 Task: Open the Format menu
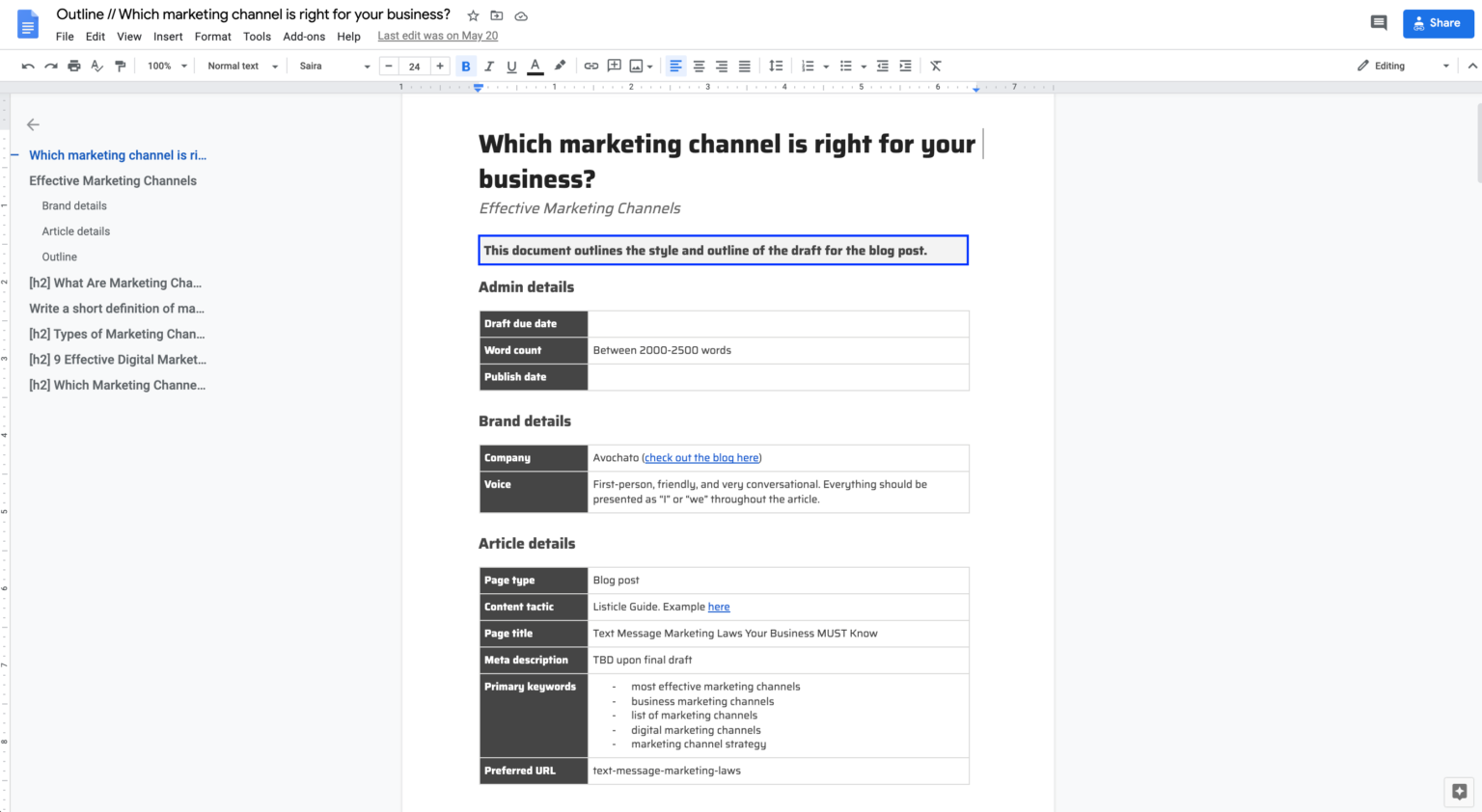tap(213, 37)
